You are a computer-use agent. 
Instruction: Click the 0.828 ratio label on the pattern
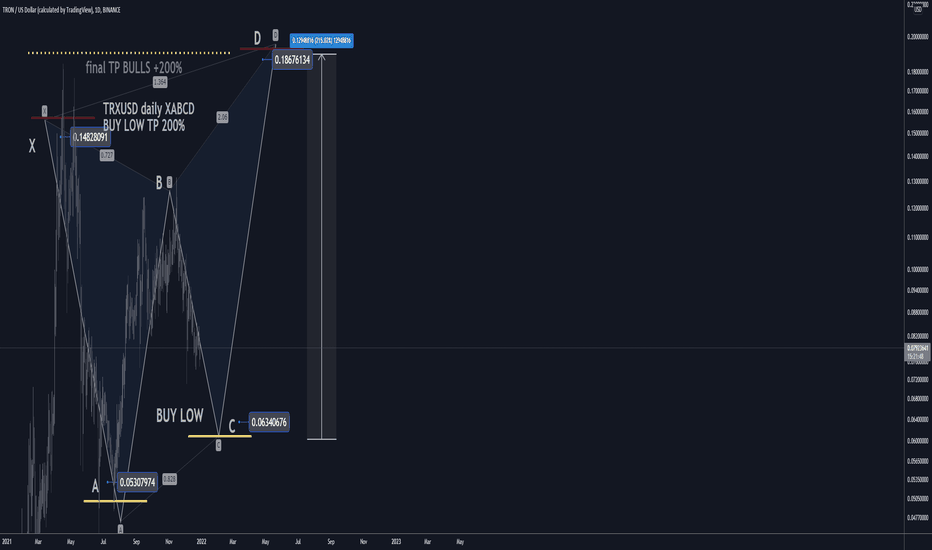(169, 479)
